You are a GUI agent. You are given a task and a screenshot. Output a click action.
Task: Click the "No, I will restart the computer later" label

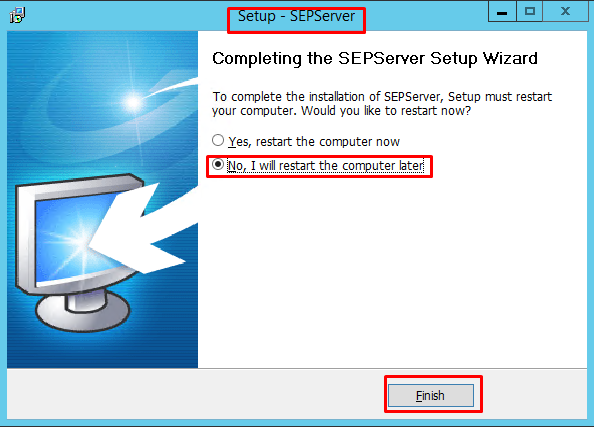tap(326, 166)
